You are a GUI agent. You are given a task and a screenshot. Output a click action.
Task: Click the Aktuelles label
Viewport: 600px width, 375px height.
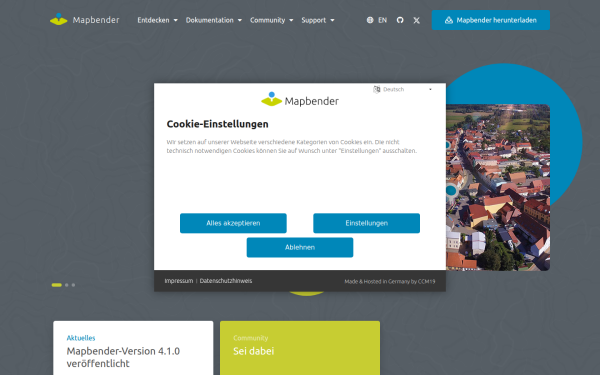(x=81, y=338)
